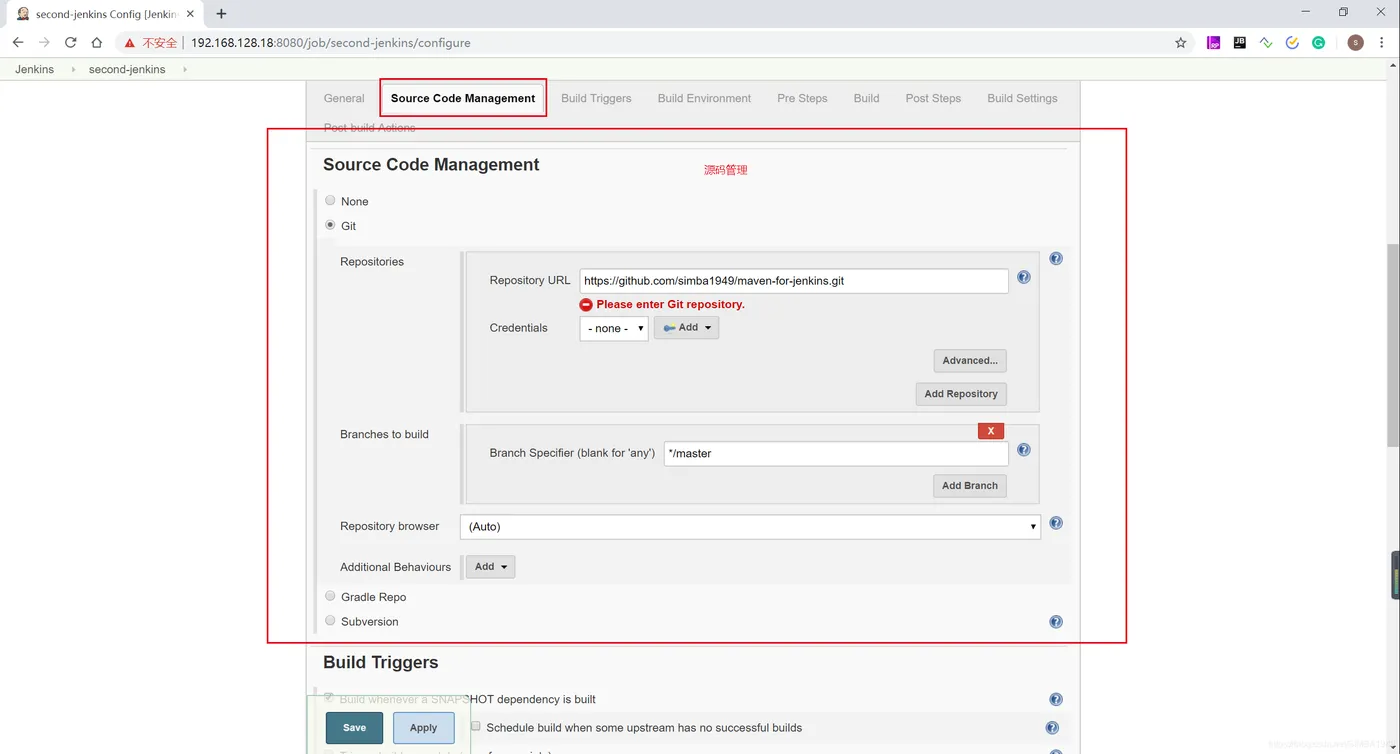
Task: Open the Post Steps tab
Action: (933, 98)
